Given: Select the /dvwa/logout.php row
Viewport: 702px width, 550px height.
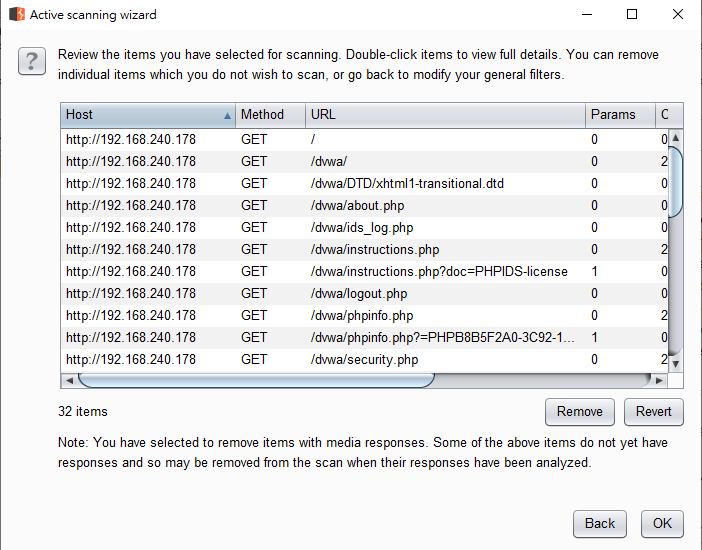Looking at the screenshot, I should (358, 293).
